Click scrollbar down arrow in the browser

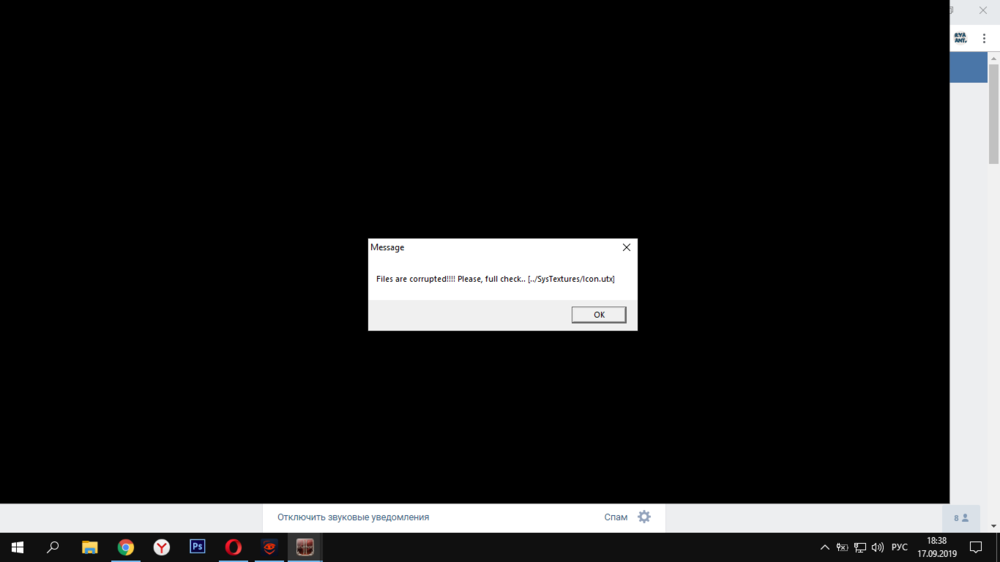994,526
